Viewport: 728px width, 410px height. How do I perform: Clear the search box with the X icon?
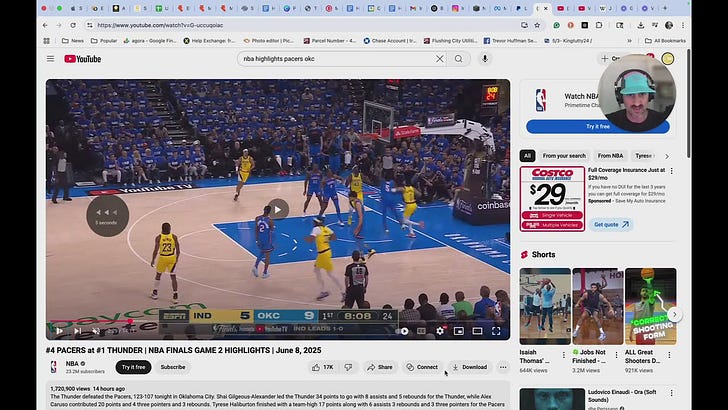point(439,59)
